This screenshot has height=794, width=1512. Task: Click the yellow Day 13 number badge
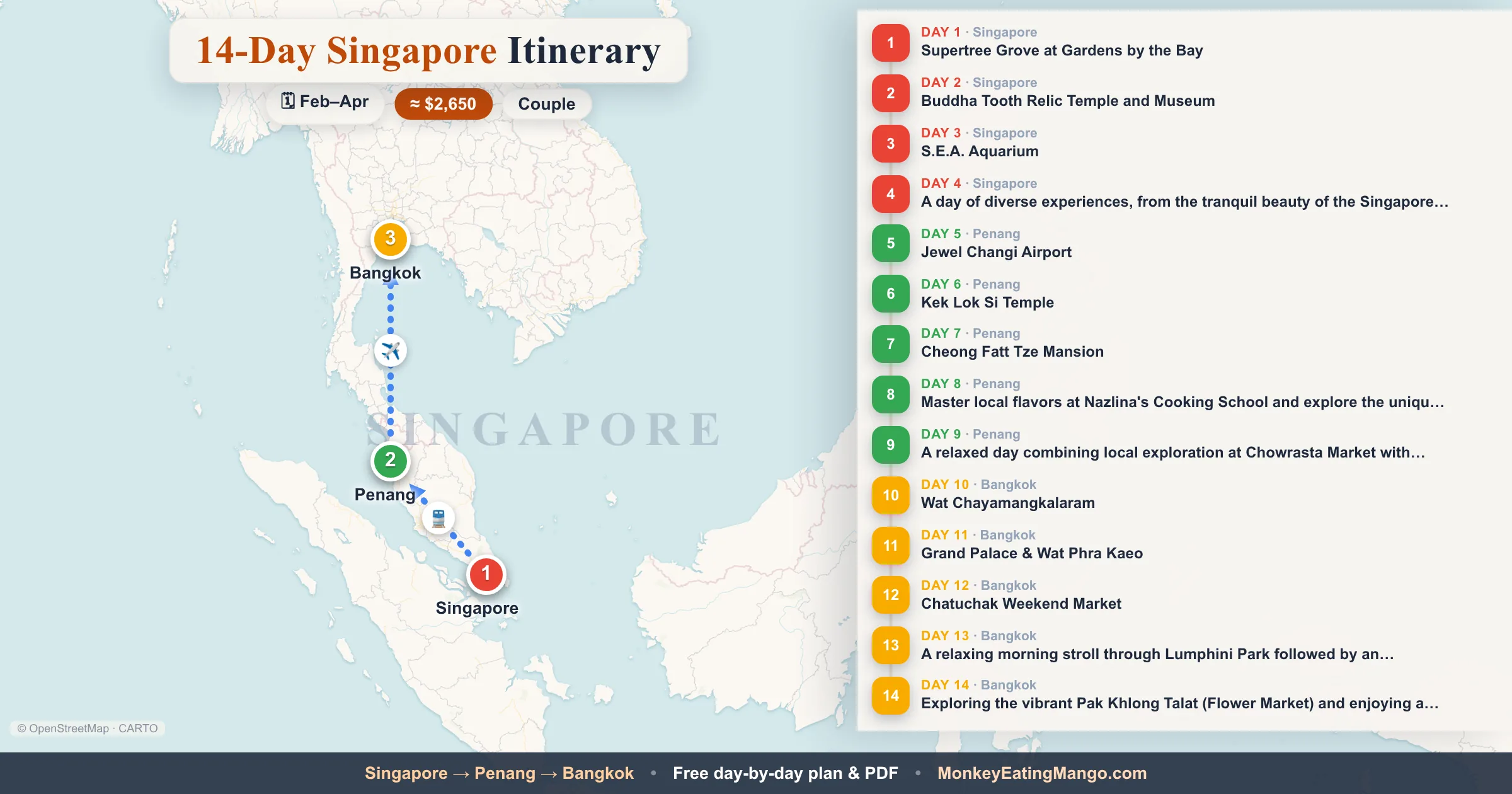click(890, 645)
